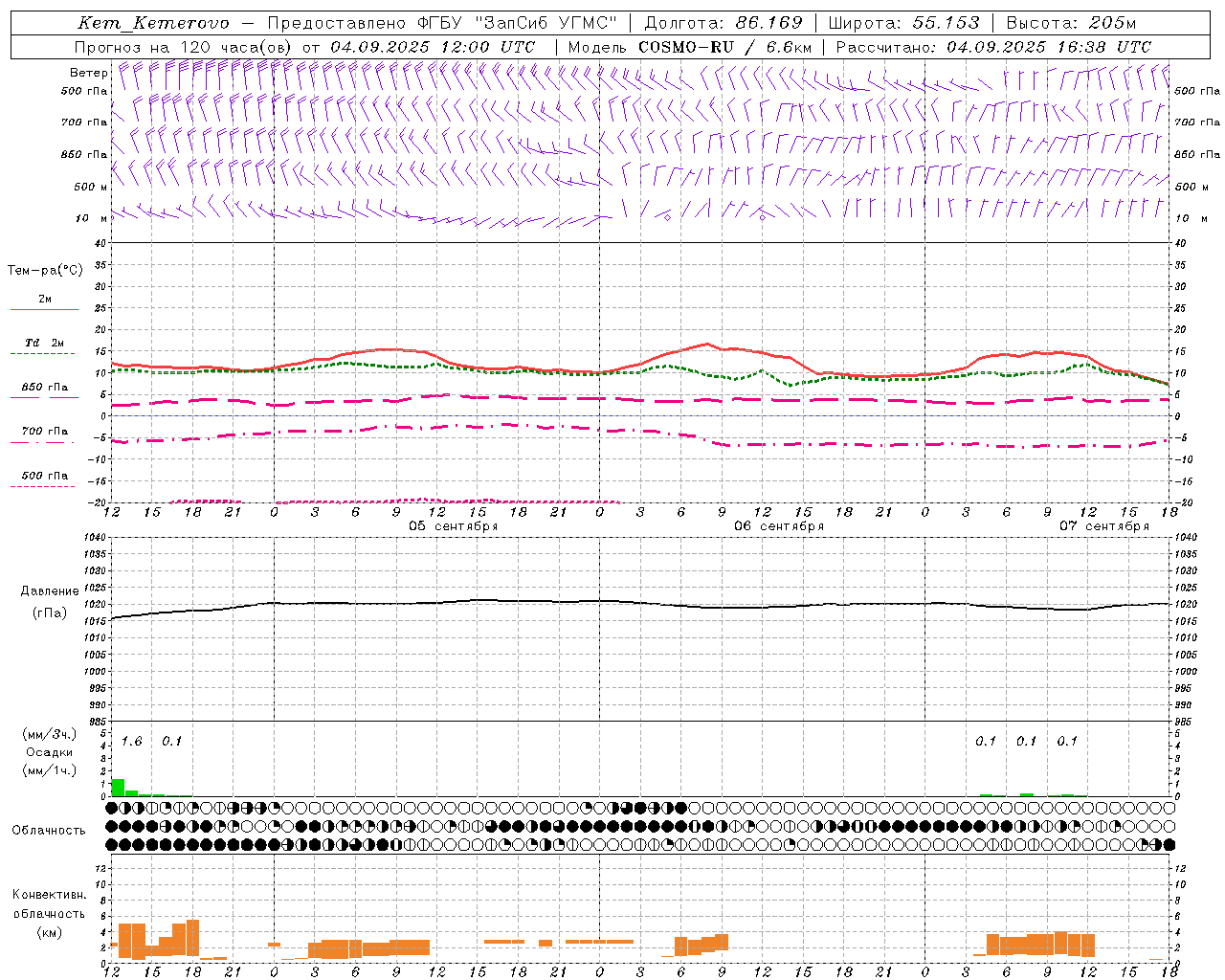Click the 1.6 precipitation amount value
The width and height of the screenshot is (1225, 980).
132,741
